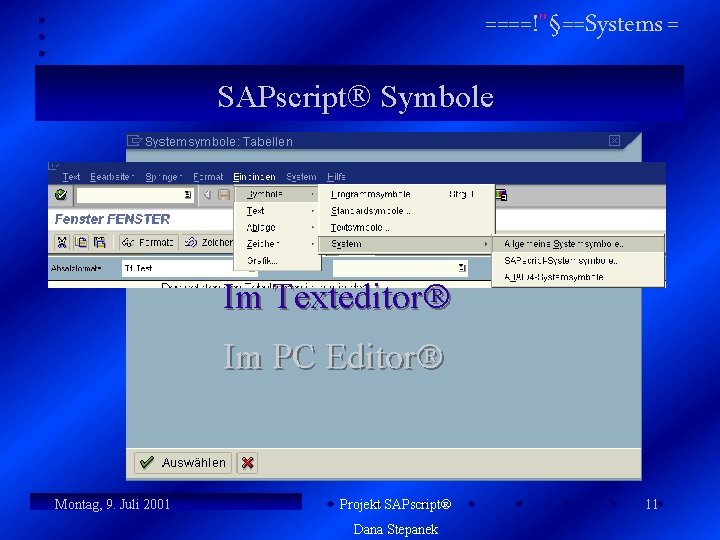Choose Grafik... from the Einfügen menu
720x540 pixels.
click(277, 260)
